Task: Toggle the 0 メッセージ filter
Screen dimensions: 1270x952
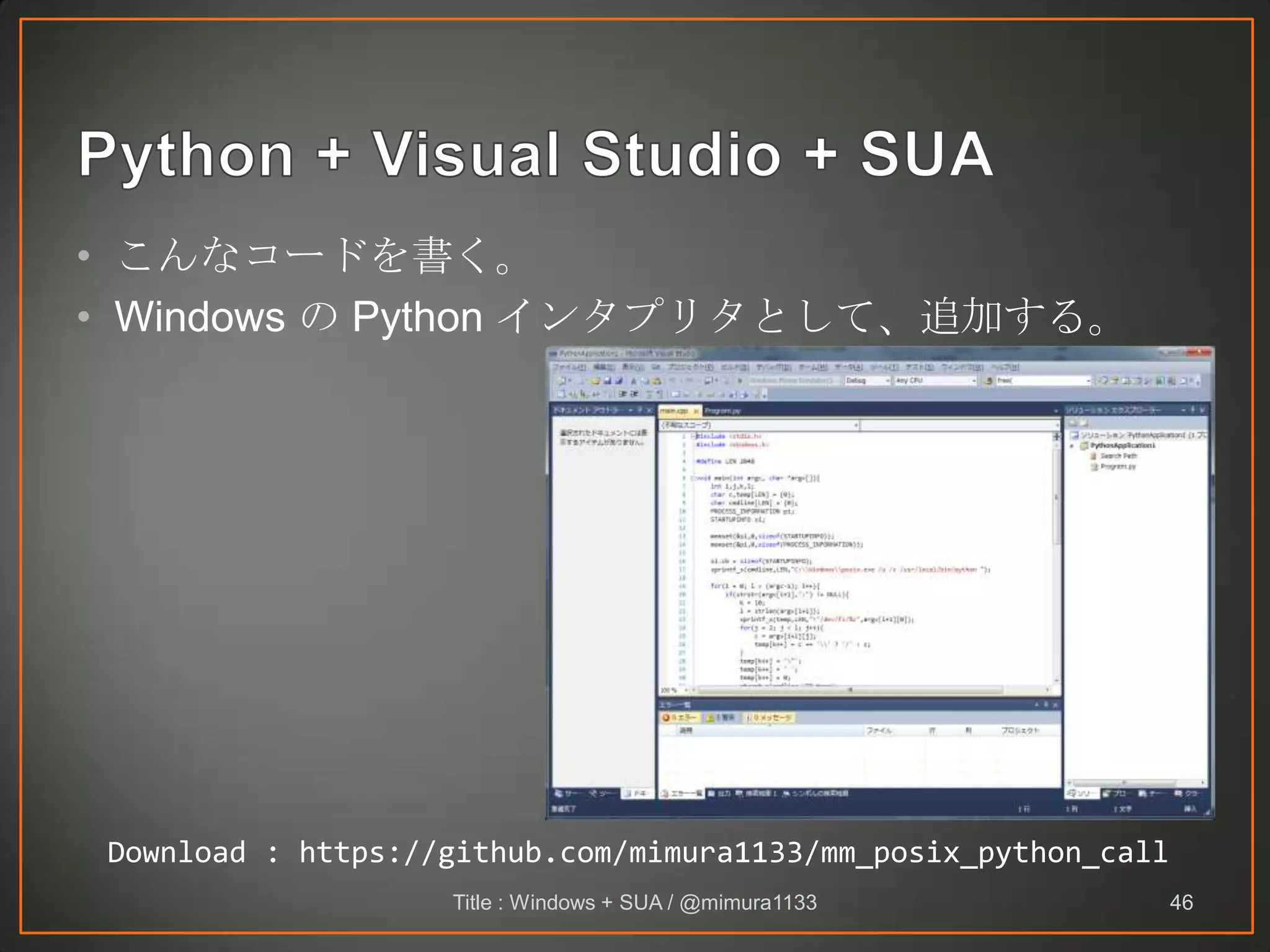Action: (x=770, y=717)
